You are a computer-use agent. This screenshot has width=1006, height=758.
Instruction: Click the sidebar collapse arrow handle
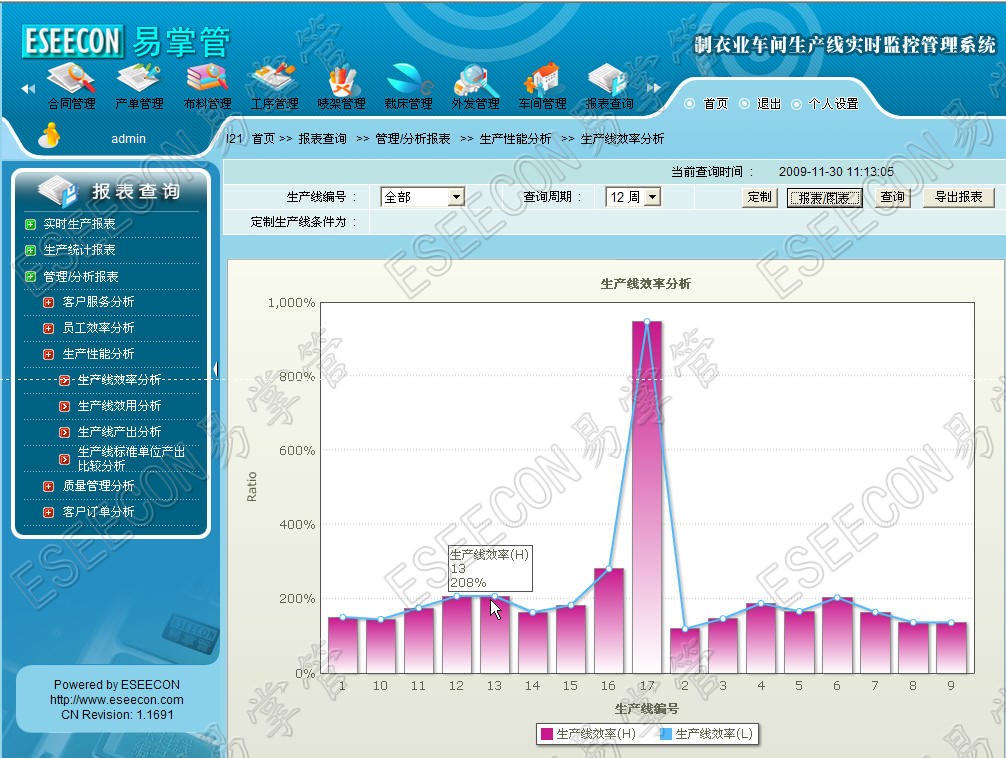click(x=215, y=370)
